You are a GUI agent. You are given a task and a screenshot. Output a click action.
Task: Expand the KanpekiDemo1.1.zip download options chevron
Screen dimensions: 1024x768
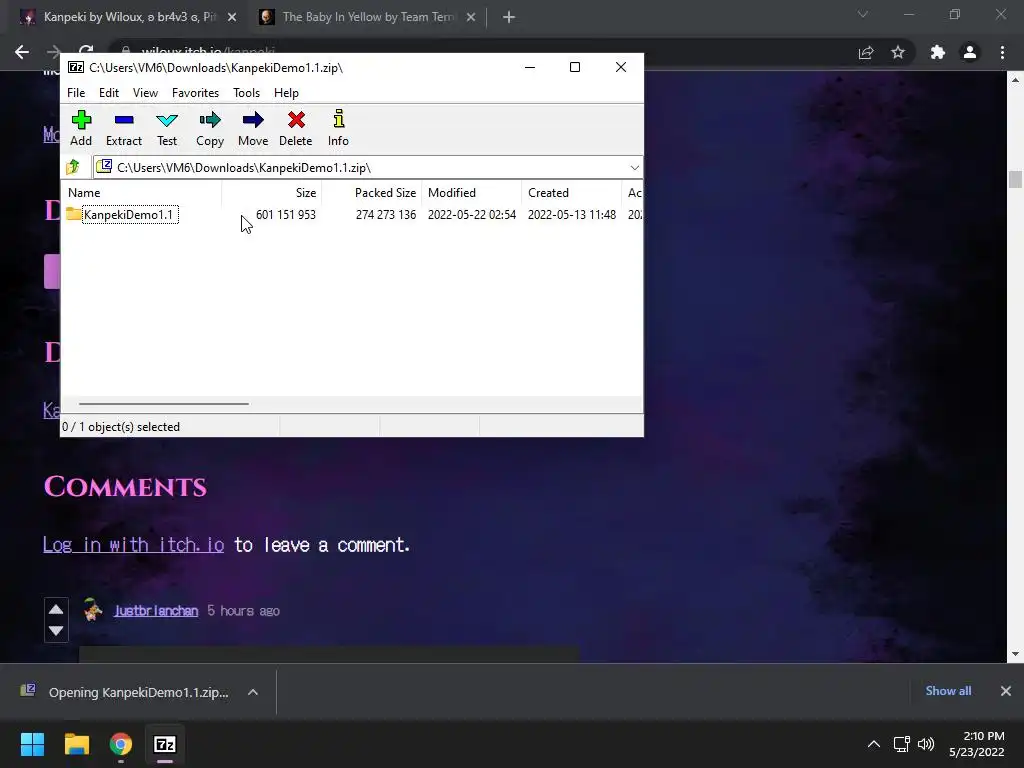click(x=253, y=692)
